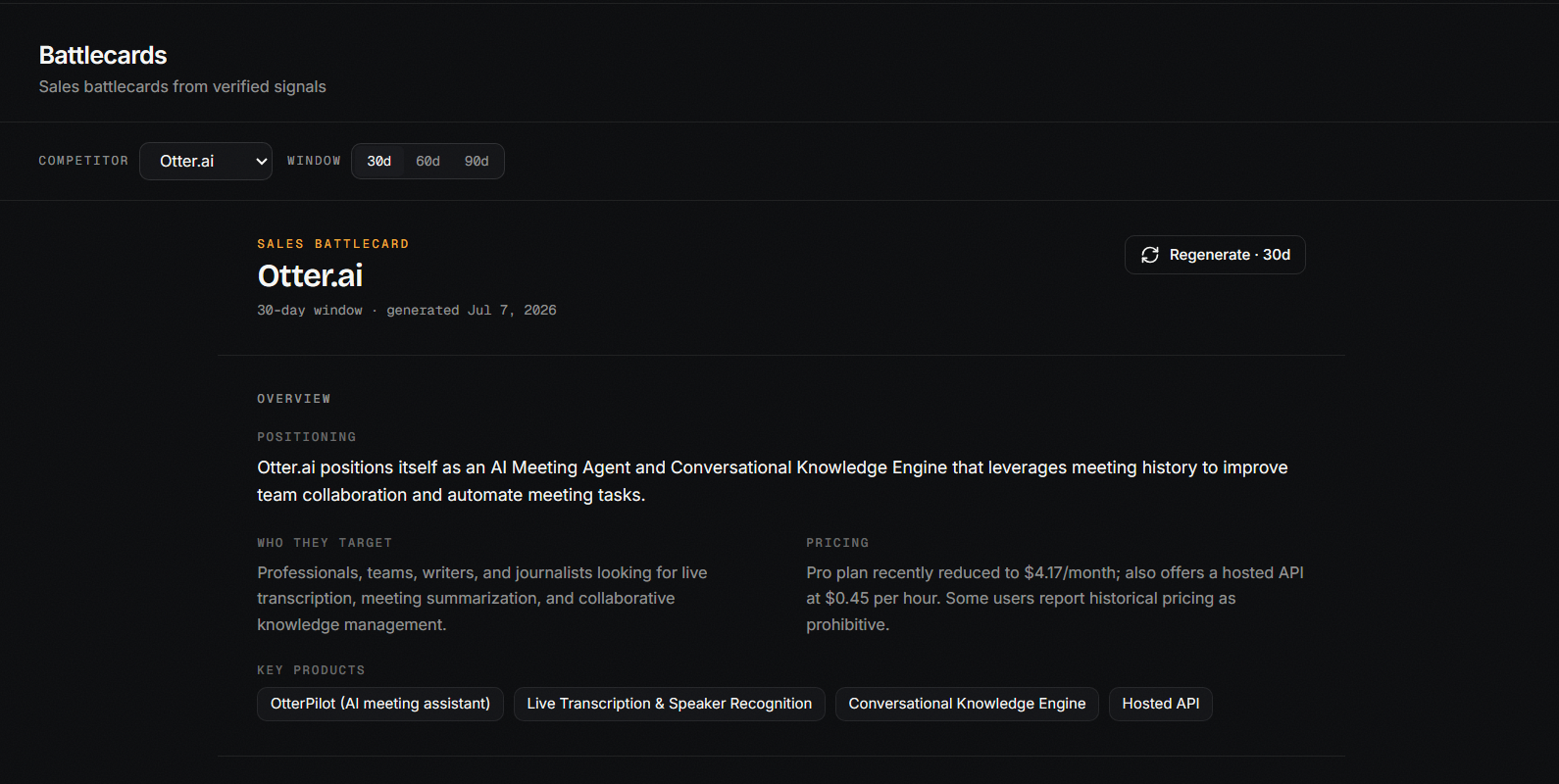Viewport: 1559px width, 784px height.
Task: Click the Battlecards page heading
Action: (x=103, y=55)
